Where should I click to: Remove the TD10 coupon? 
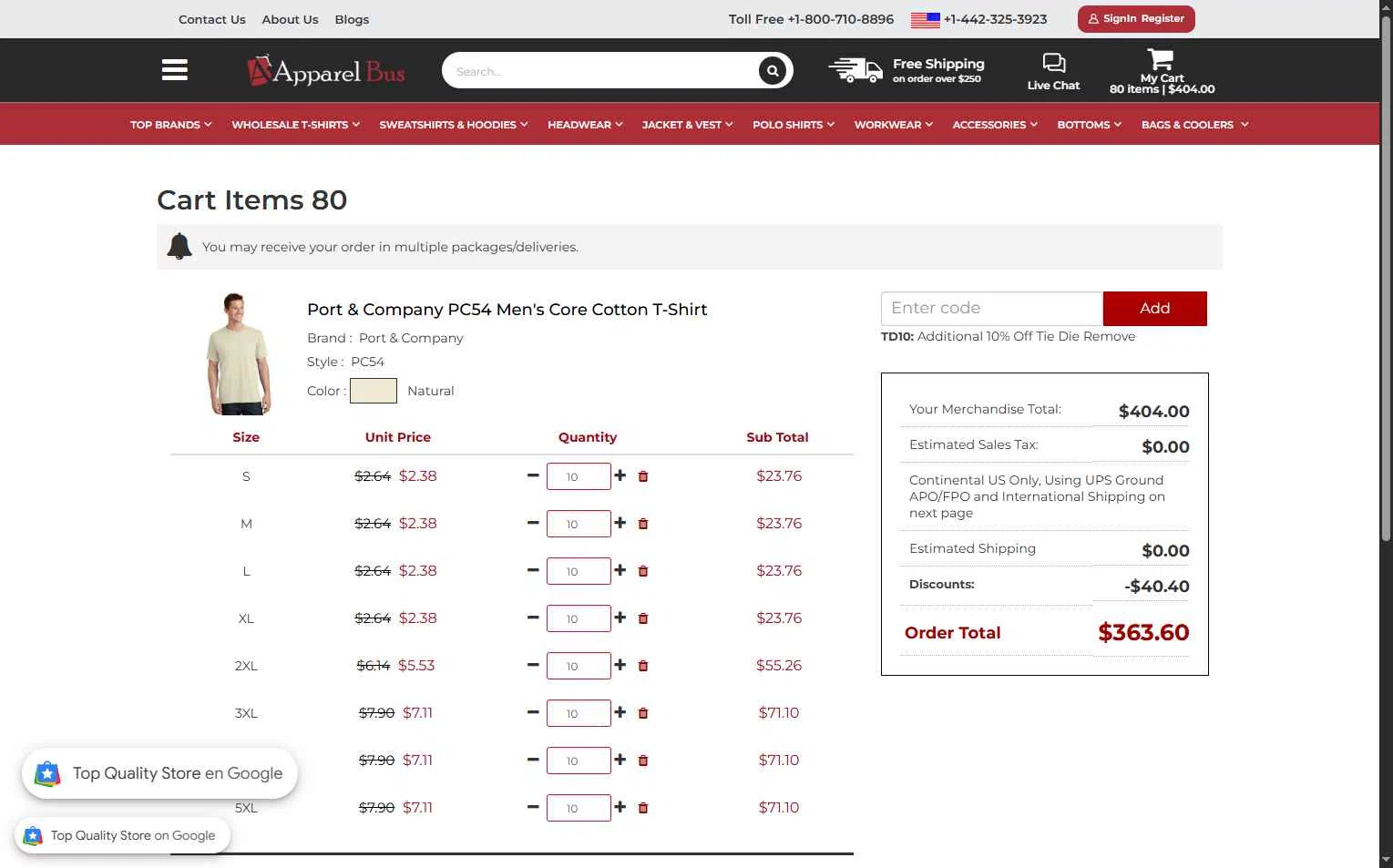[x=1109, y=336]
